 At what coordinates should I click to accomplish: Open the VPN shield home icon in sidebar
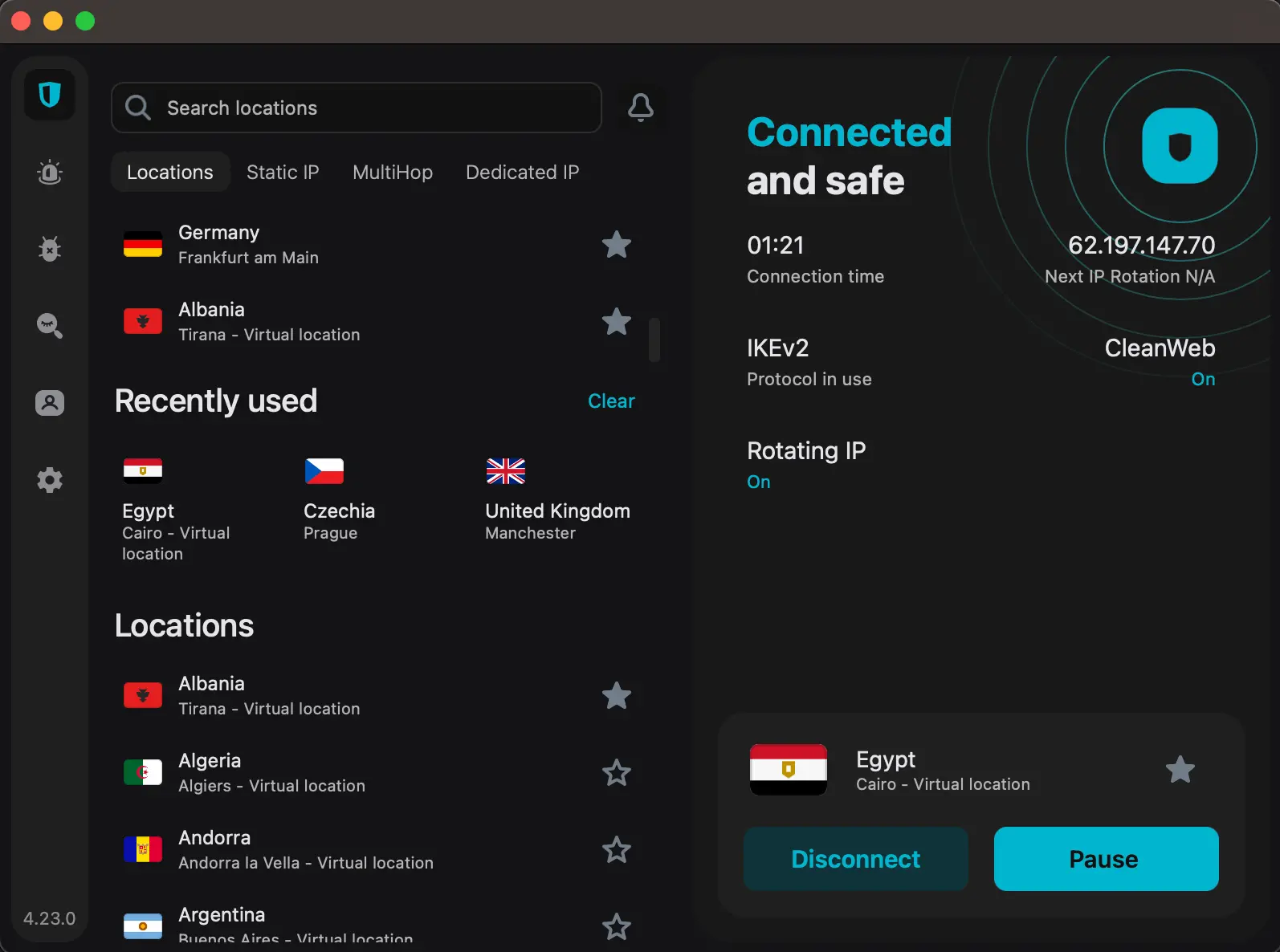coord(50,95)
